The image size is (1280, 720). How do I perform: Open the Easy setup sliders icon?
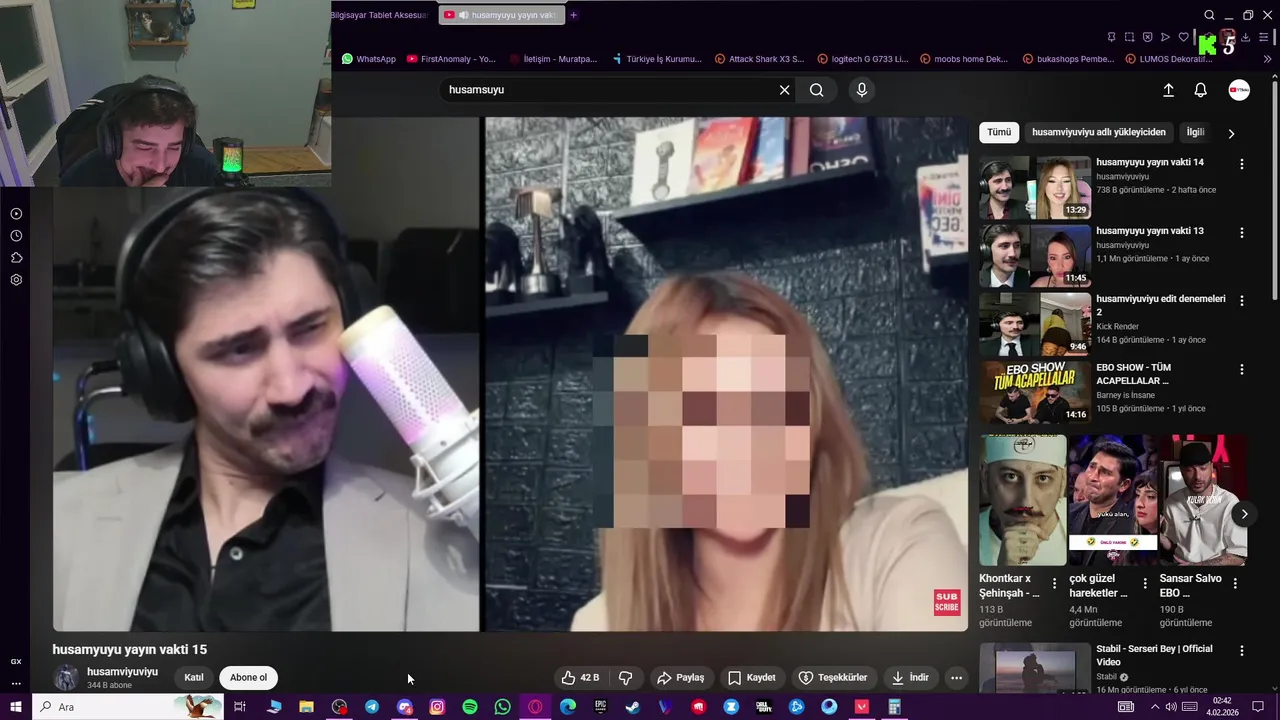1265,37
